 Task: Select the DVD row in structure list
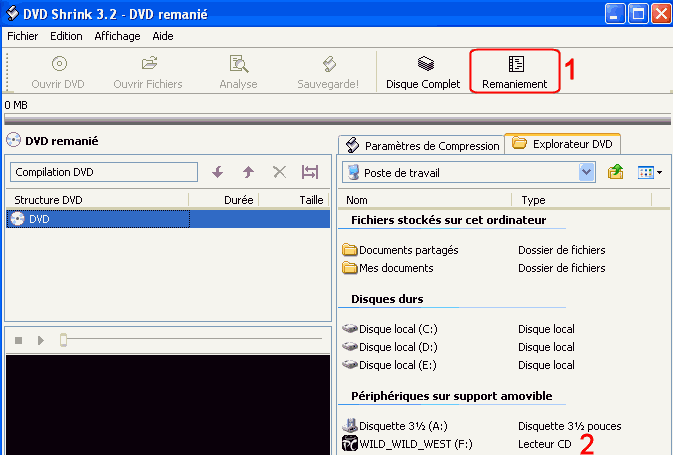point(168,219)
